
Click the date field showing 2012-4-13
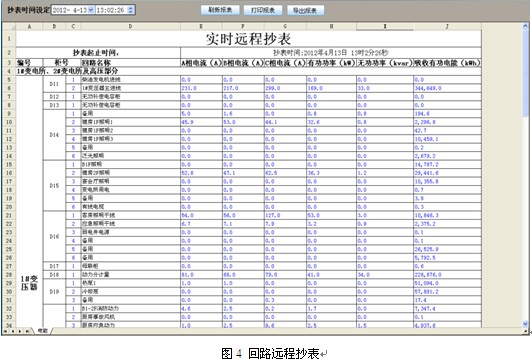coord(70,10)
